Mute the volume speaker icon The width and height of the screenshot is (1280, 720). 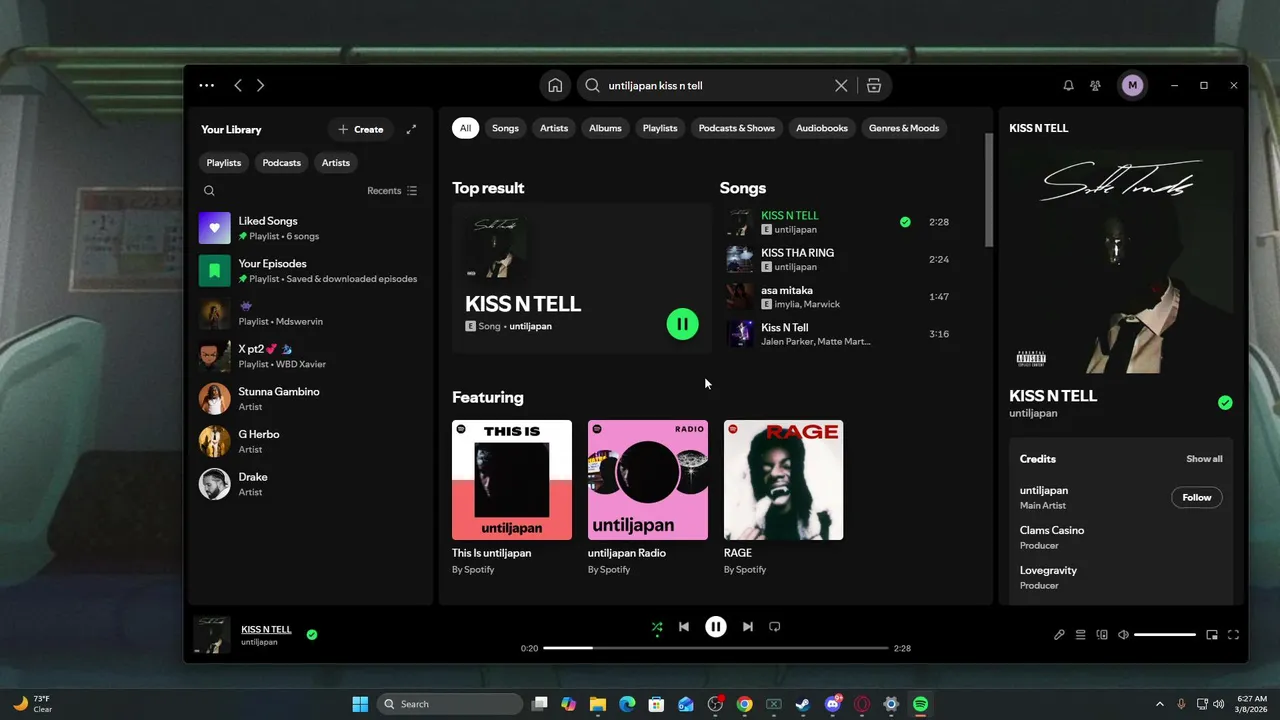pos(1123,635)
